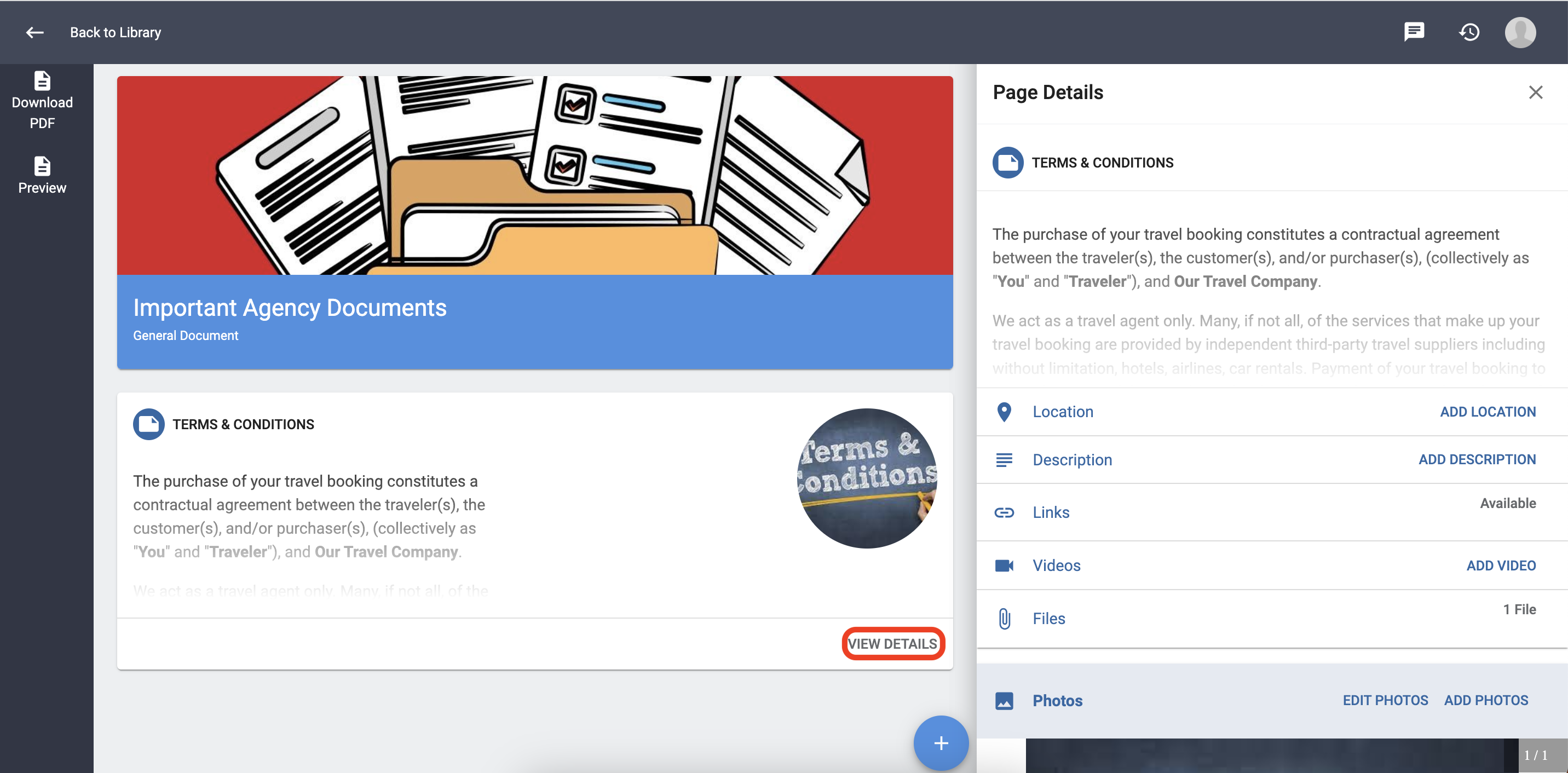Image resolution: width=1568 pixels, height=773 pixels.
Task: Go Back to Library
Action: coord(115,32)
